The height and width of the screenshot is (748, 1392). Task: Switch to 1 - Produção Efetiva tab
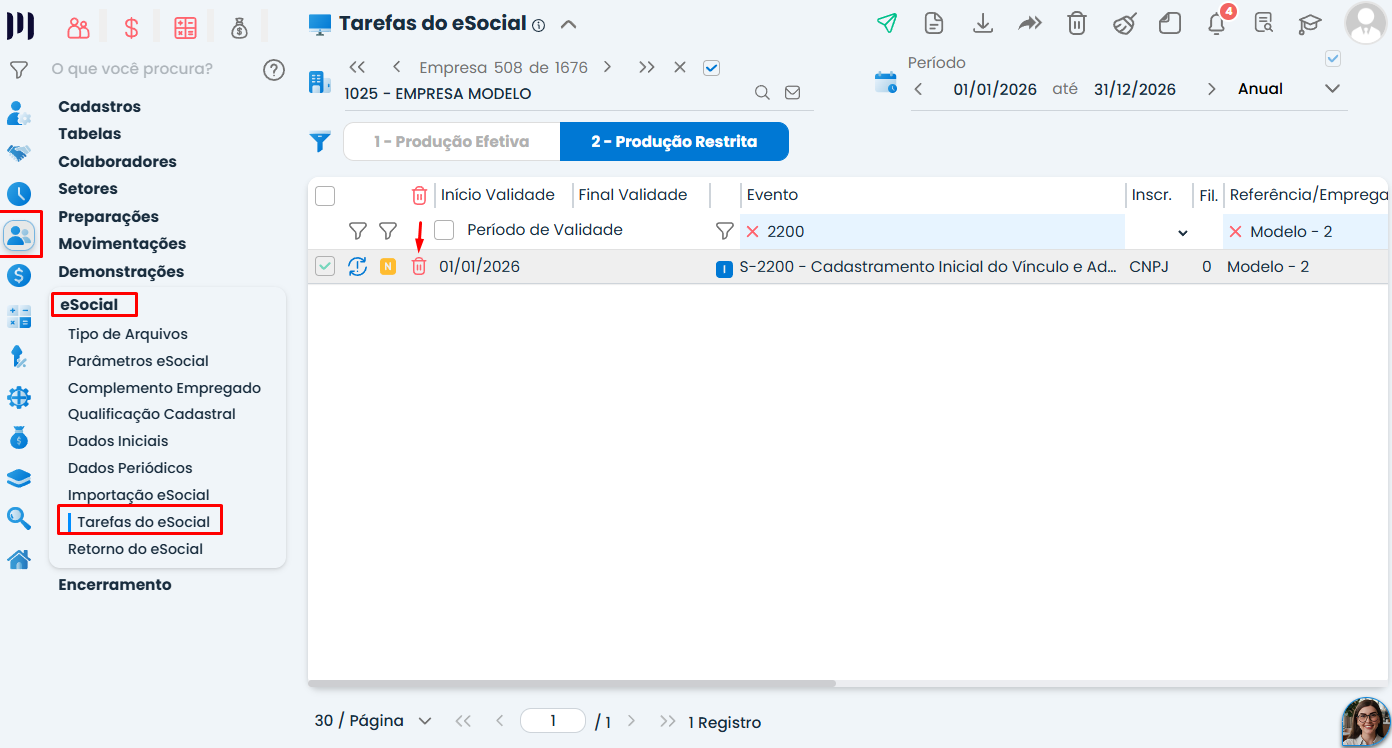[x=452, y=142]
